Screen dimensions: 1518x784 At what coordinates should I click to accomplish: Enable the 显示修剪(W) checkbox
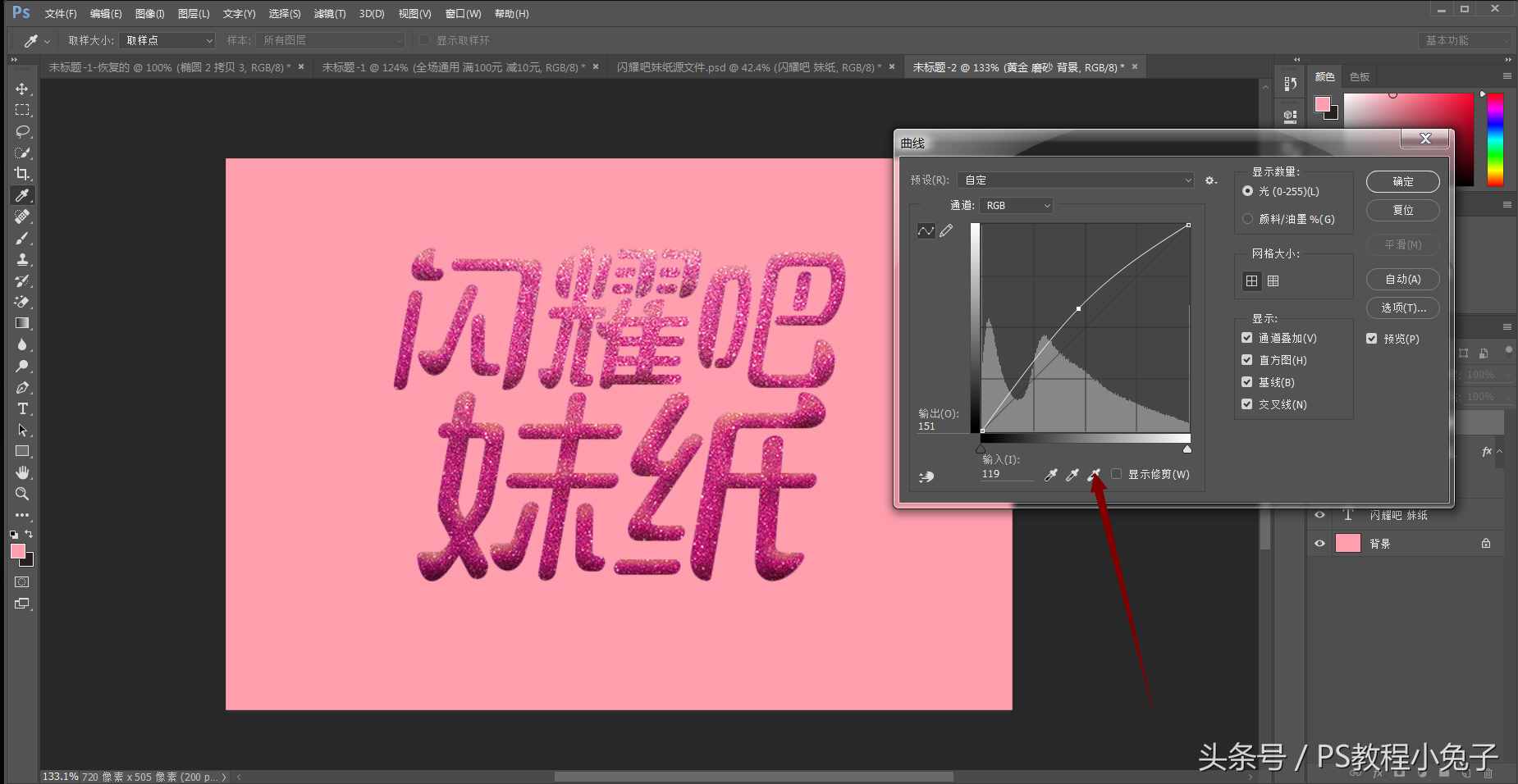(x=1116, y=473)
